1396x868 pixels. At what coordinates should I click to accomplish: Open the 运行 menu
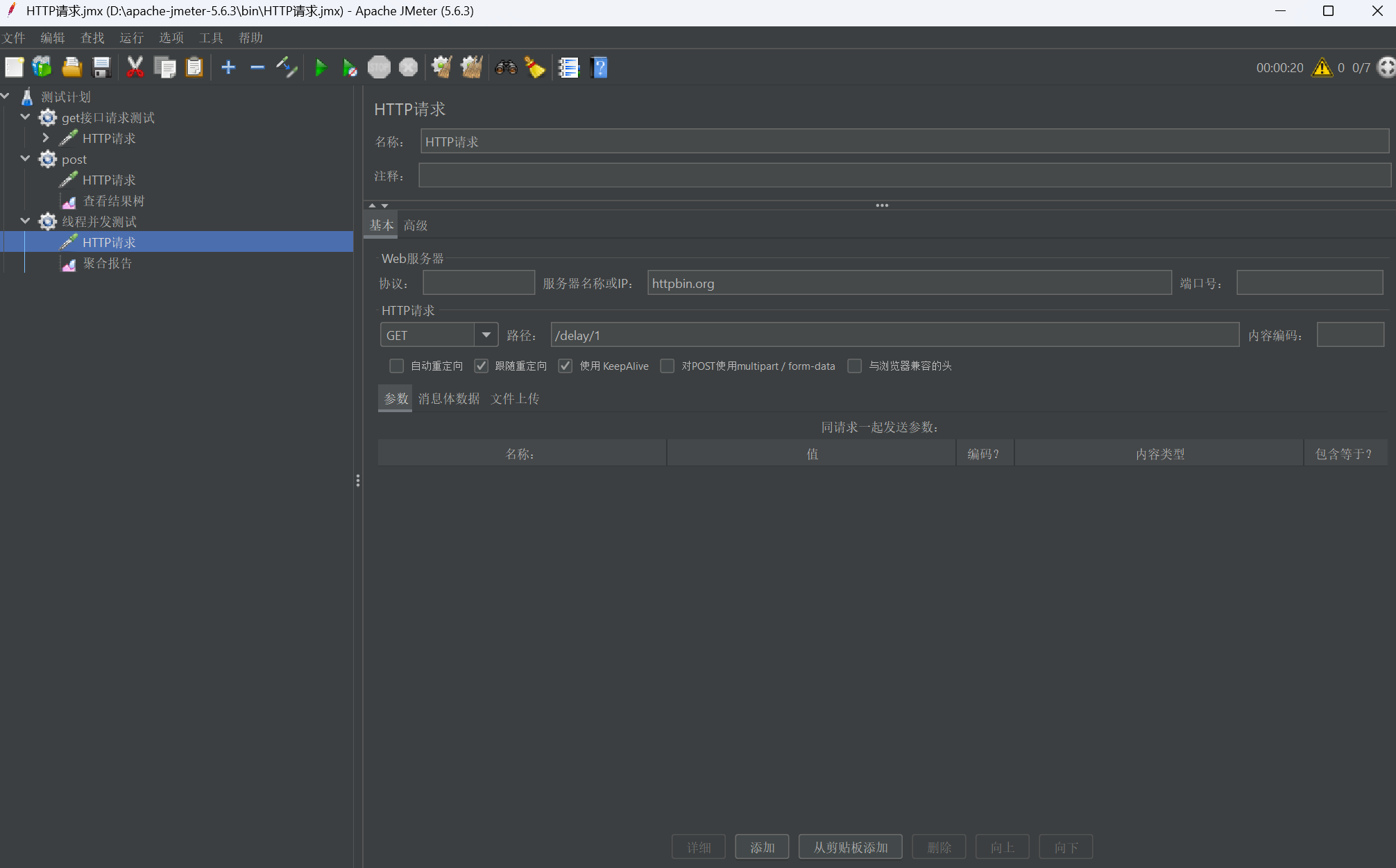click(131, 37)
